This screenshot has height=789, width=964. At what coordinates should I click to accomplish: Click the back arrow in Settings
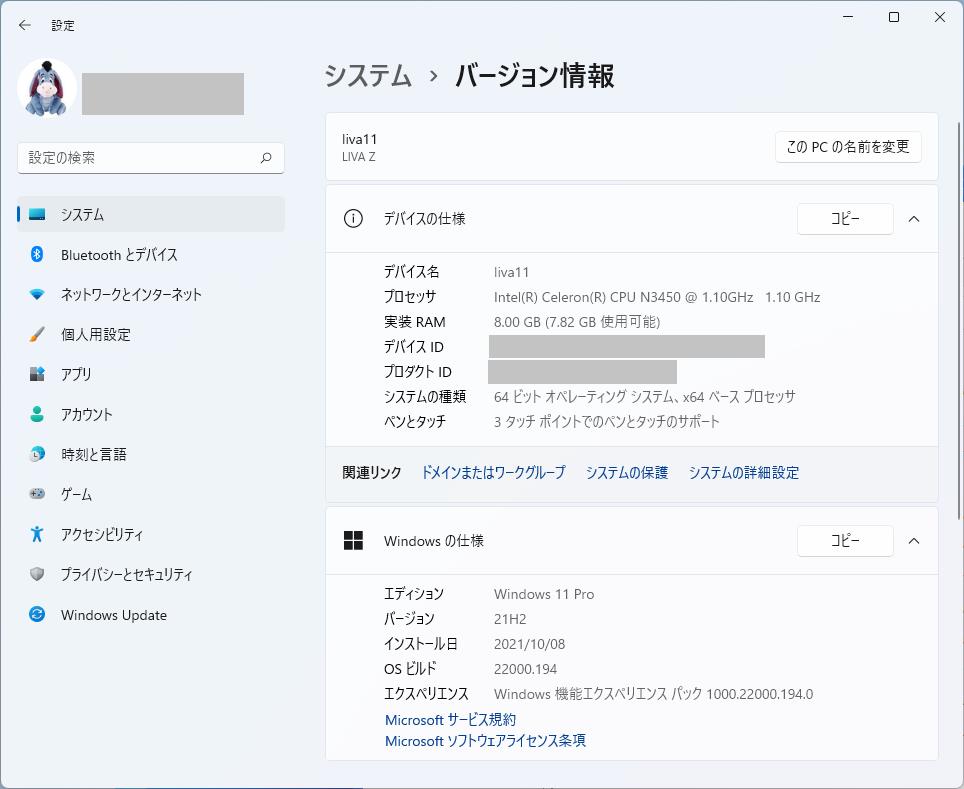[25, 25]
